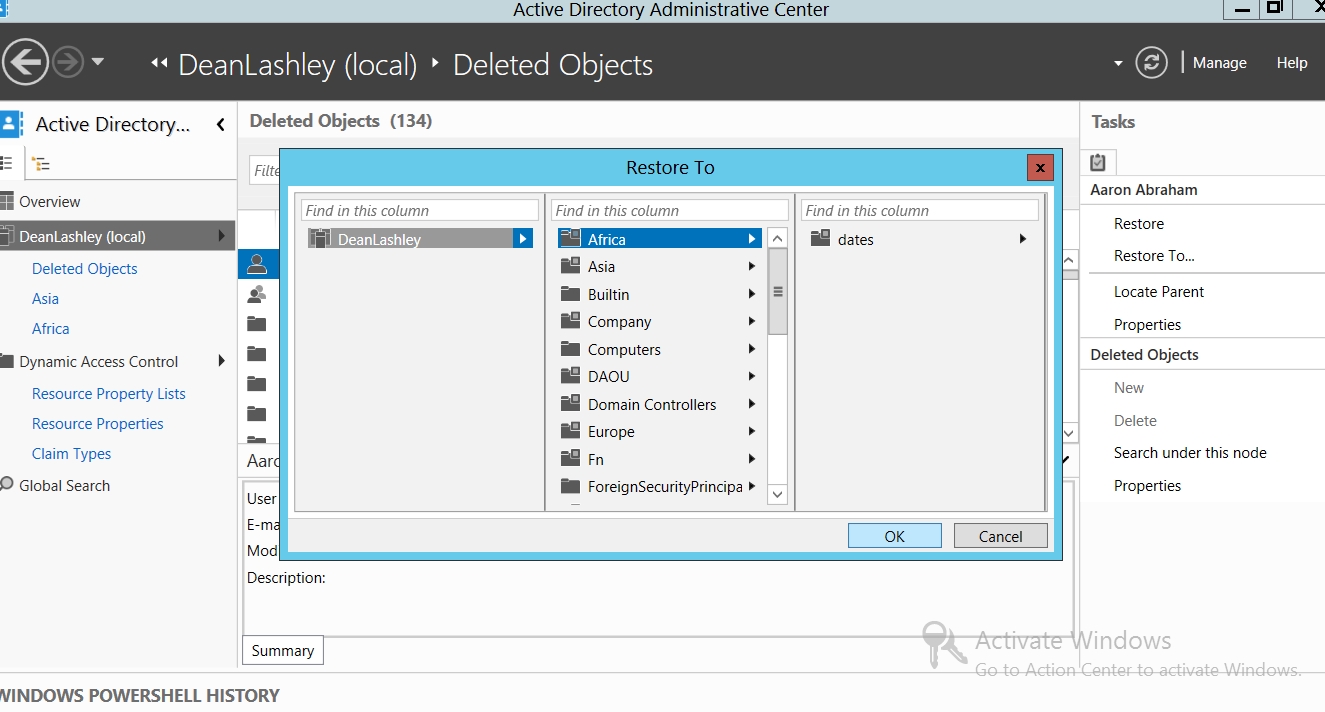The image size is (1325, 712).
Task: Click the back navigation arrow
Action: click(x=25, y=63)
